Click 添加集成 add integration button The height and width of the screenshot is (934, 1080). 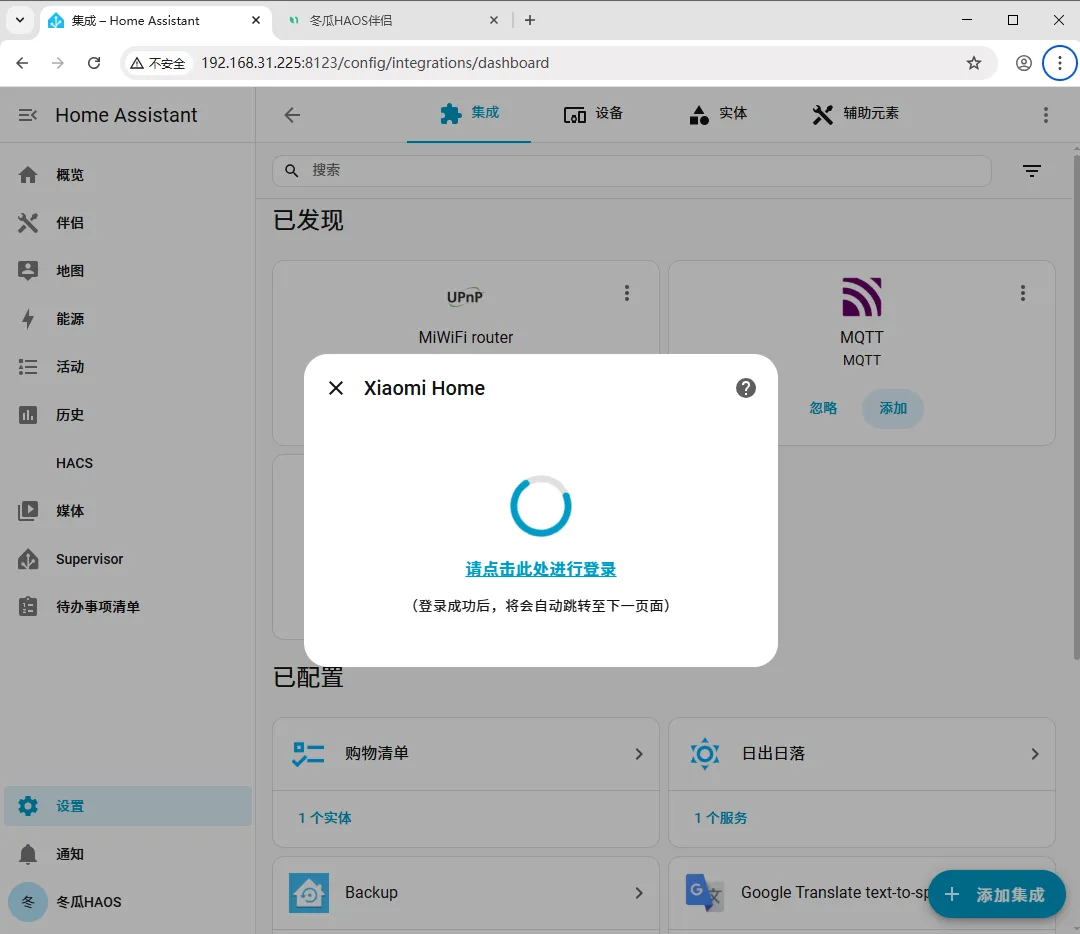coord(997,895)
